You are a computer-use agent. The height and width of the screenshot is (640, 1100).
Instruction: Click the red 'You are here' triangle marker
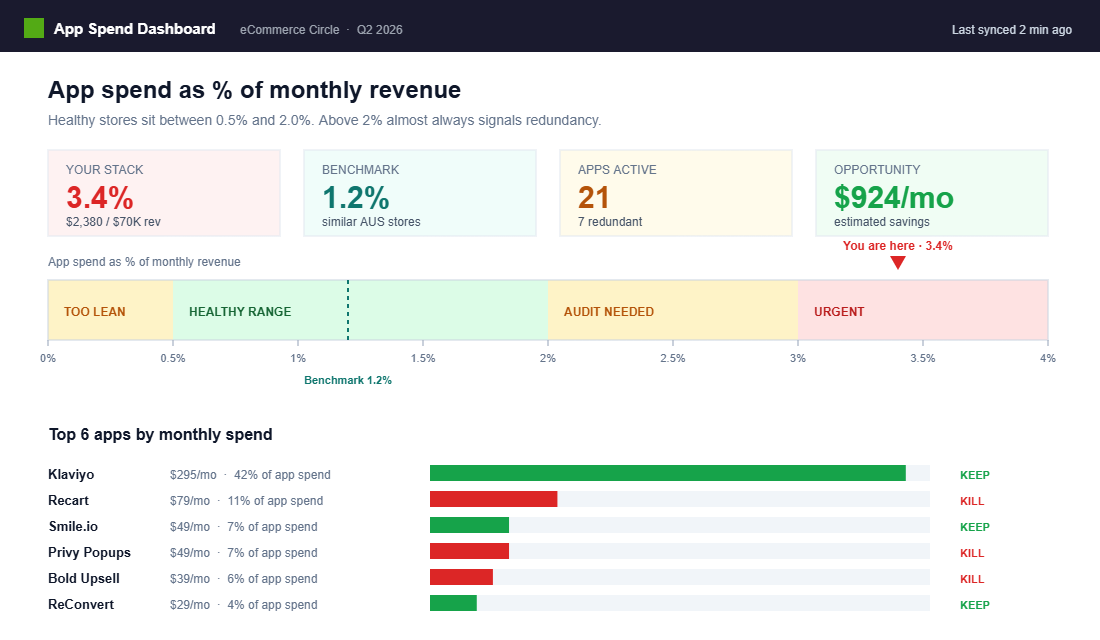[898, 263]
